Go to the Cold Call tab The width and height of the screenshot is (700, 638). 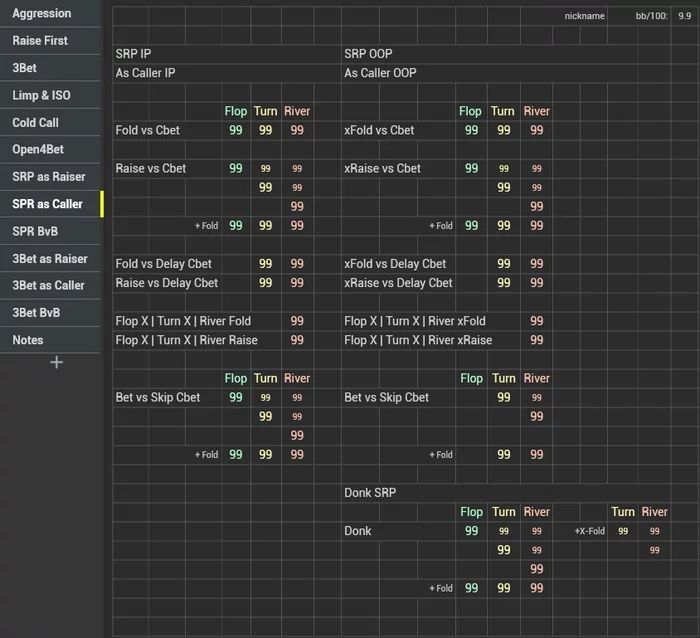36,122
